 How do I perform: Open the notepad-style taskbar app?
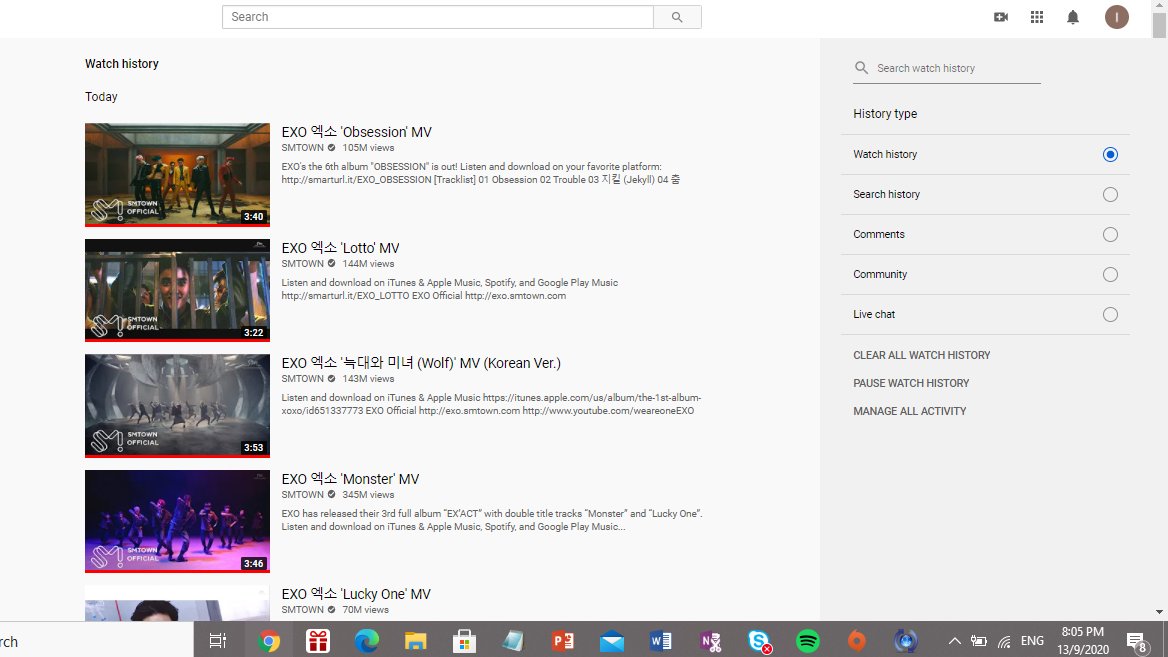pyautogui.click(x=513, y=641)
